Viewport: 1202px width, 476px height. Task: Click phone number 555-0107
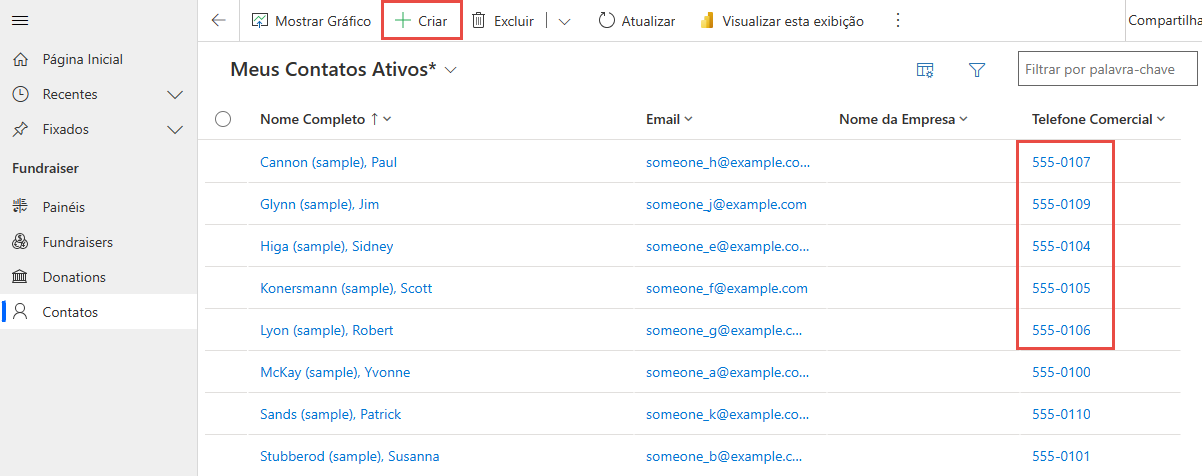point(1061,162)
